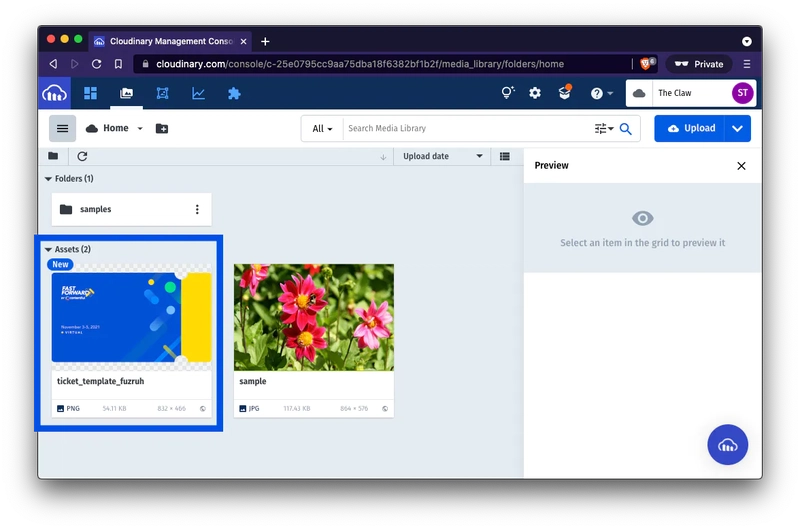Click the ticket_template_fuzruh file name

pos(101,381)
